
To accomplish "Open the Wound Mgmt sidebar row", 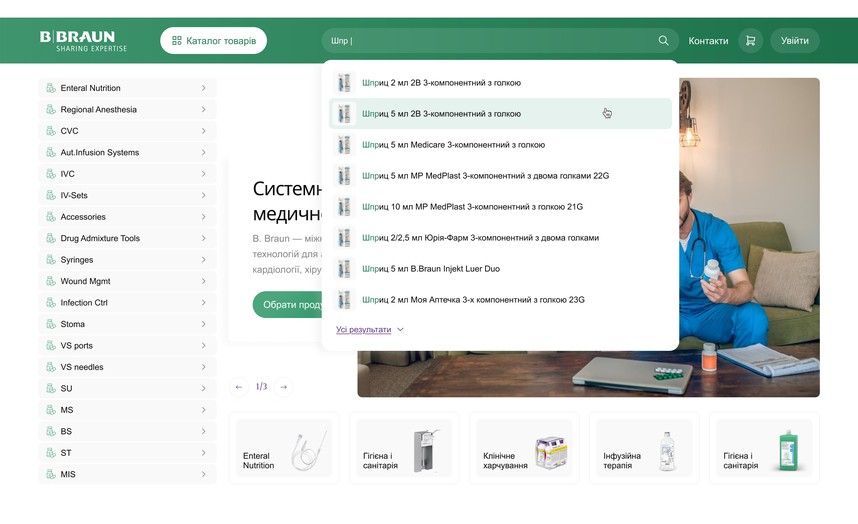I will click(x=127, y=281).
